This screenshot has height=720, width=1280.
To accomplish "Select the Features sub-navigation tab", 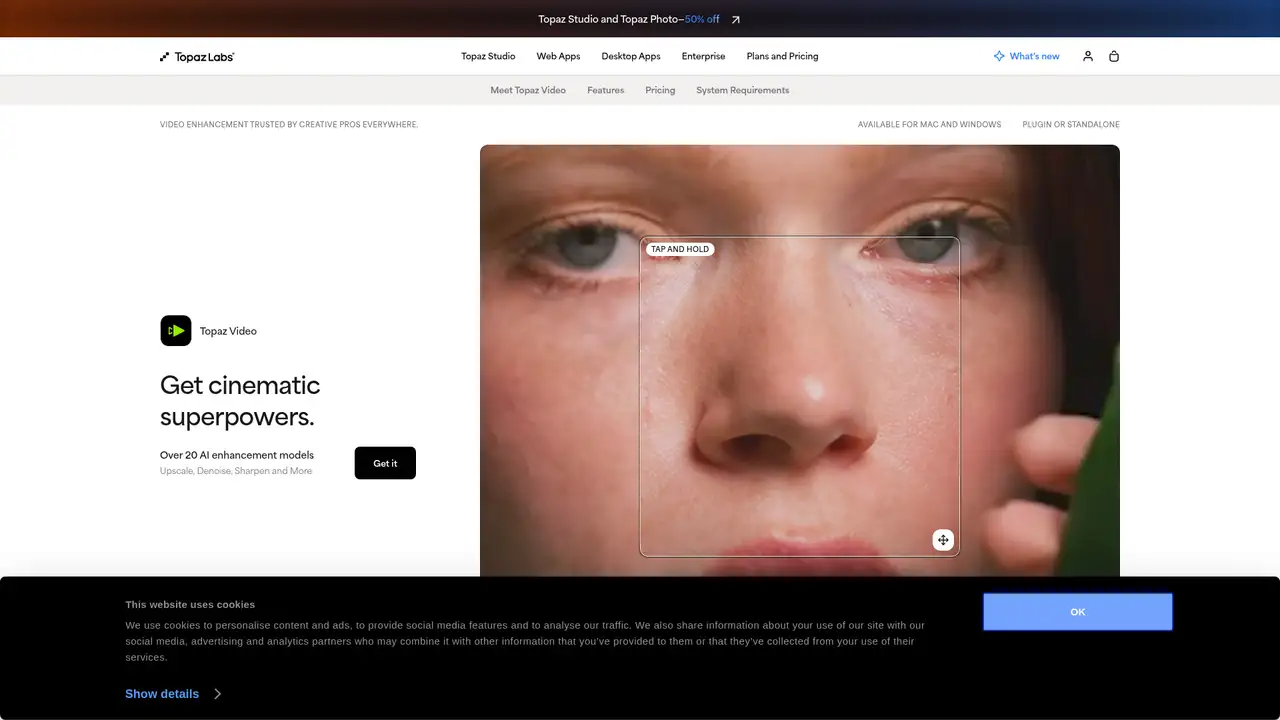I will (606, 90).
